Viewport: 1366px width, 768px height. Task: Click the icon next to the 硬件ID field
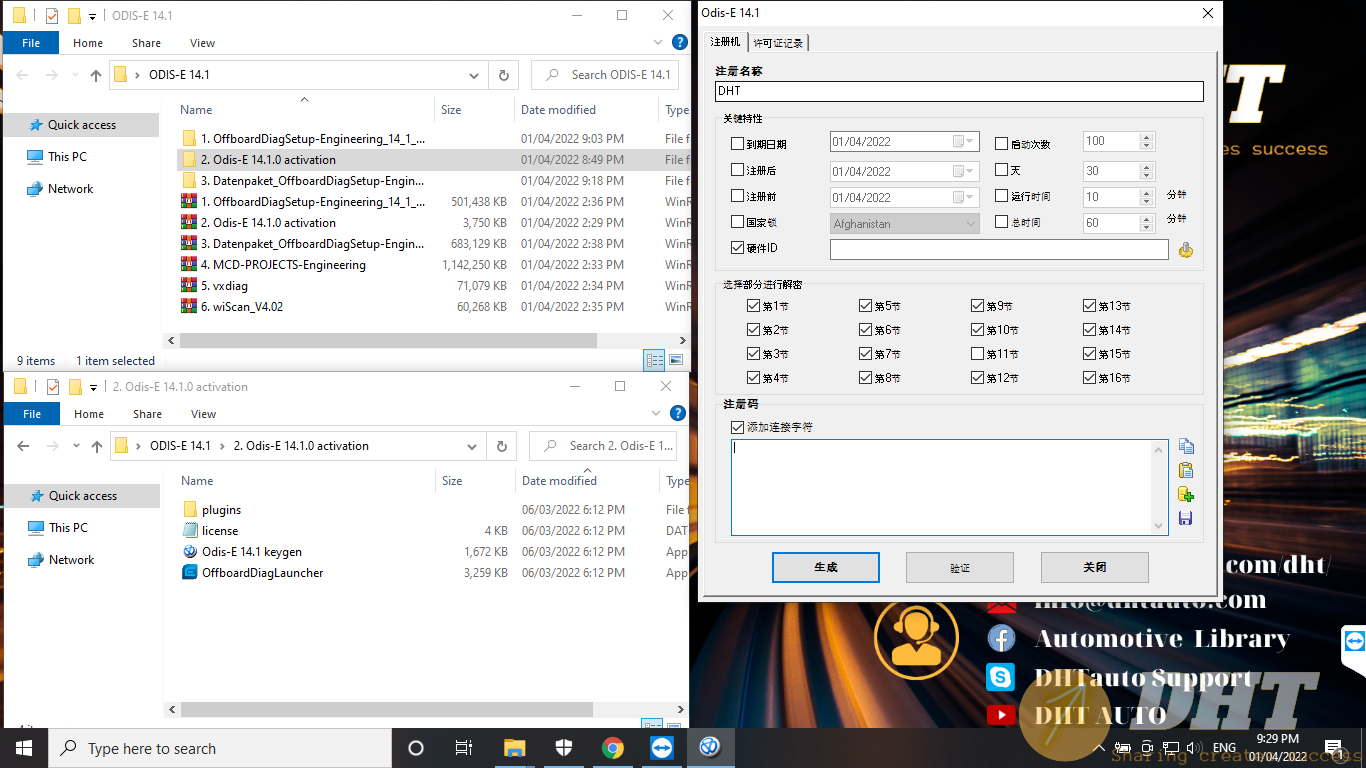[1186, 250]
